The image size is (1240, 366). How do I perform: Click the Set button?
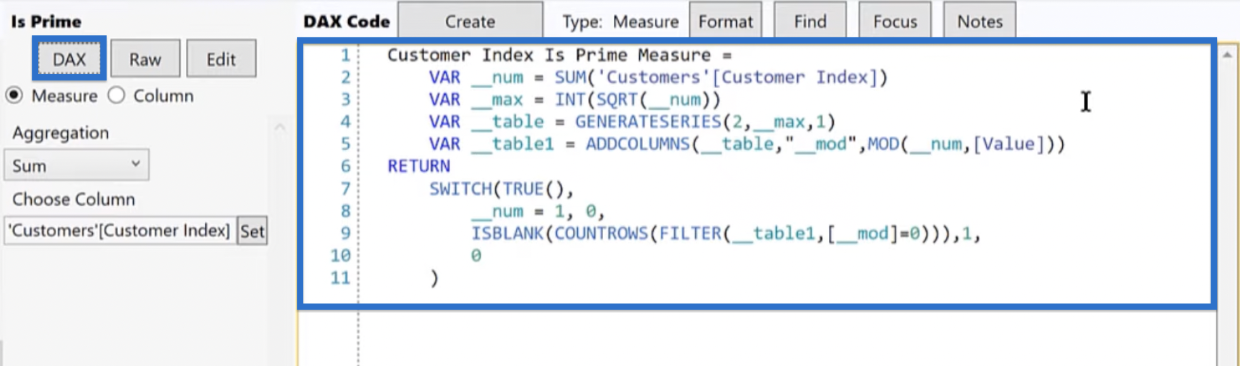(x=252, y=231)
